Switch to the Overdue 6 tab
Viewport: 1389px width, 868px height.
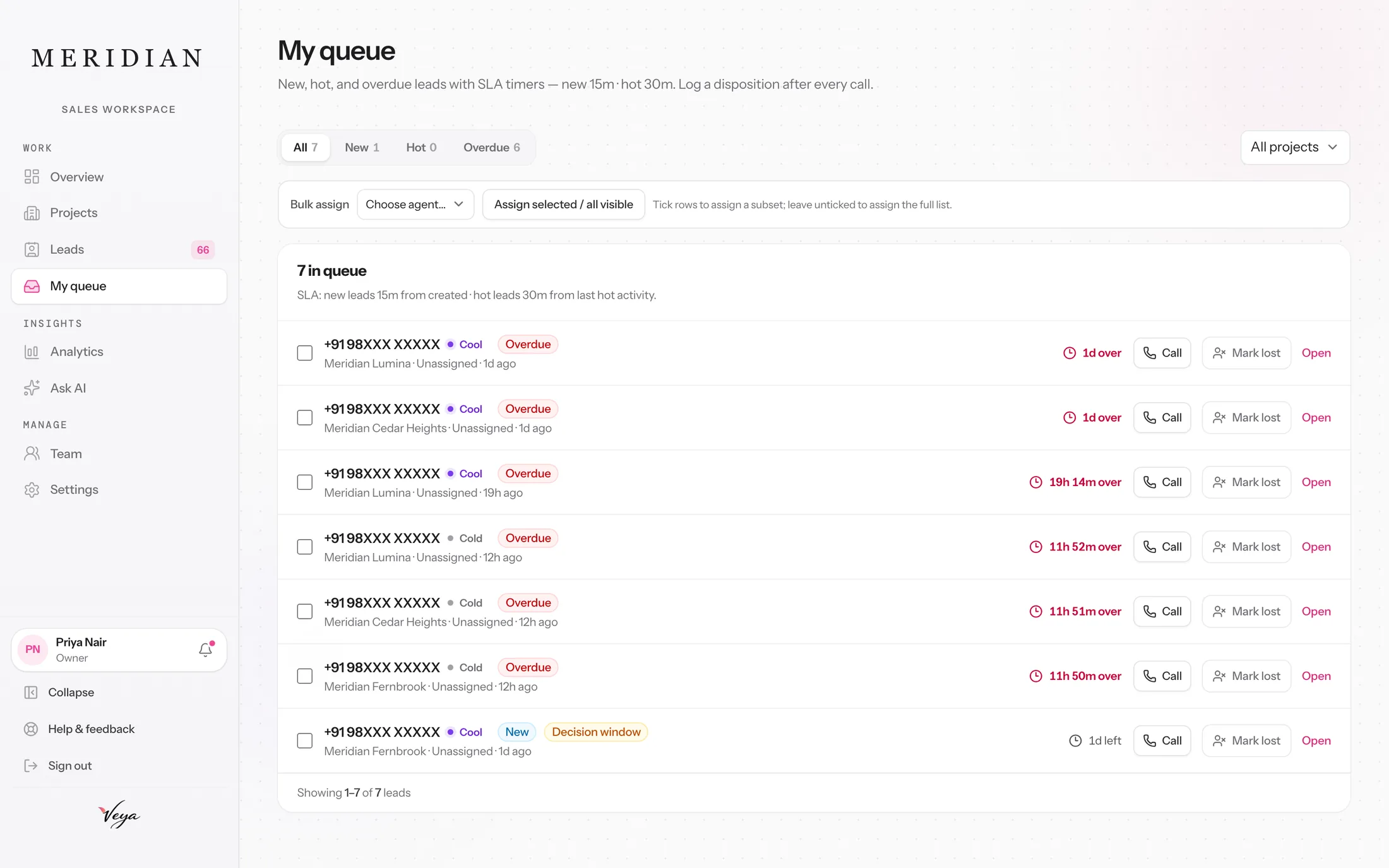pyautogui.click(x=491, y=147)
